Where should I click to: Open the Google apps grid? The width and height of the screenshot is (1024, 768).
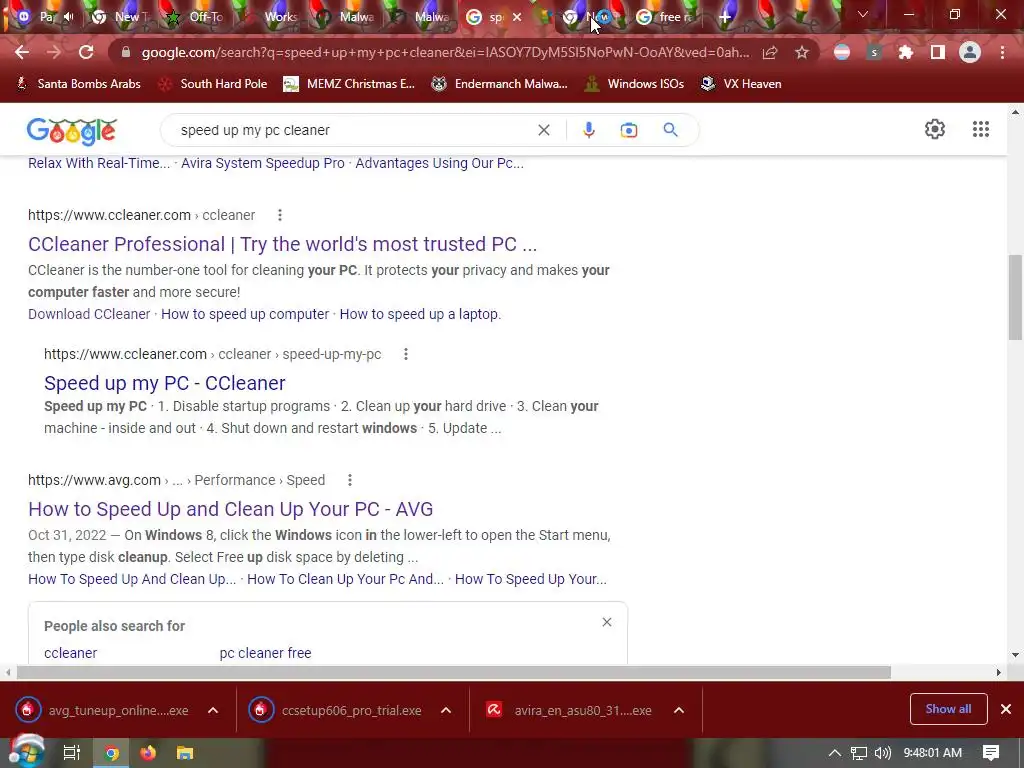pos(981,129)
